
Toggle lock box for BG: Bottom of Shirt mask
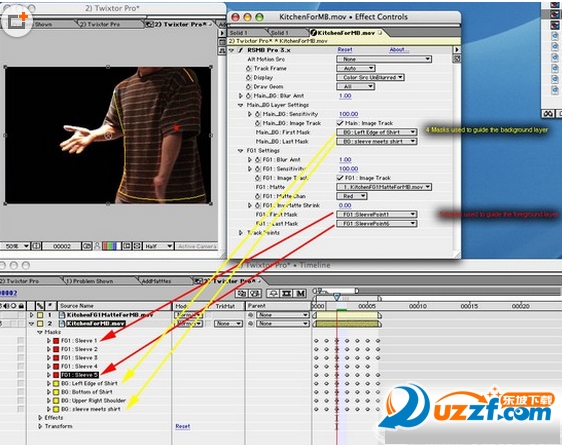point(20,392)
